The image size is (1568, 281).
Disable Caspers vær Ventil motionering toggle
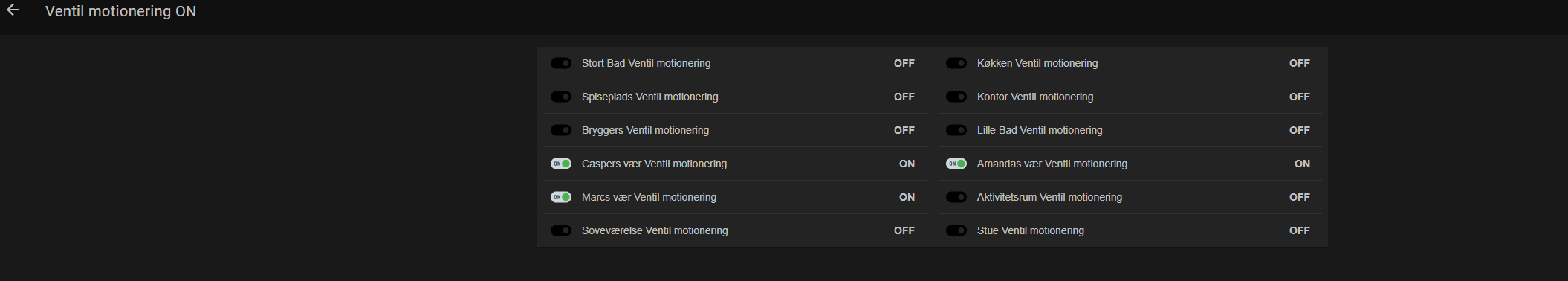pyautogui.click(x=561, y=164)
